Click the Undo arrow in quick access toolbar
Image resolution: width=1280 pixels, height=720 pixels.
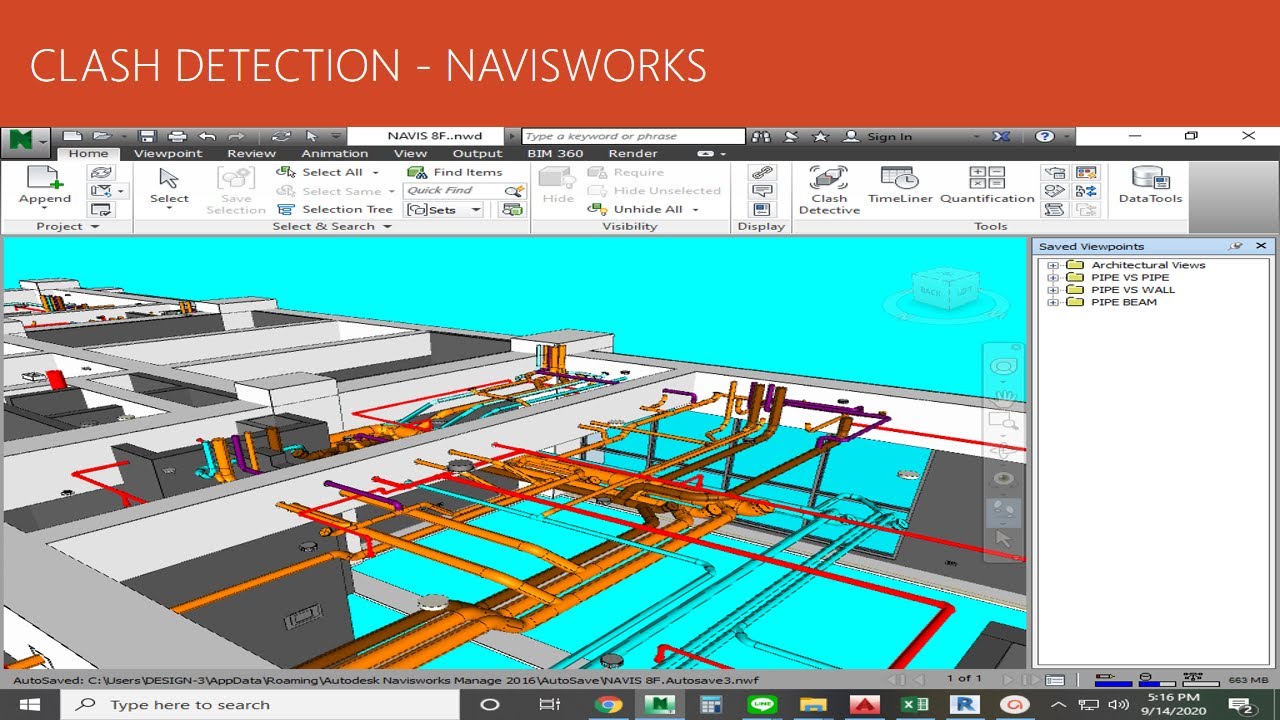tap(207, 136)
